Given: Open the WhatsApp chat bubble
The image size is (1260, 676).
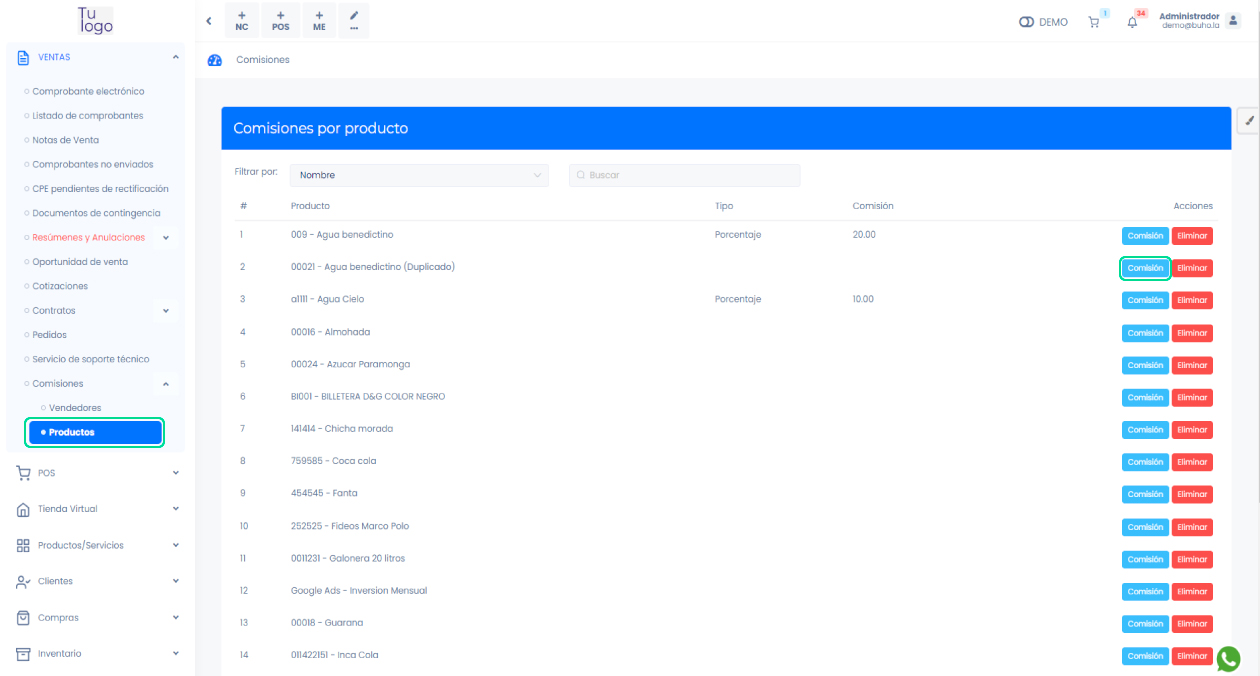Looking at the screenshot, I should point(1228,659).
